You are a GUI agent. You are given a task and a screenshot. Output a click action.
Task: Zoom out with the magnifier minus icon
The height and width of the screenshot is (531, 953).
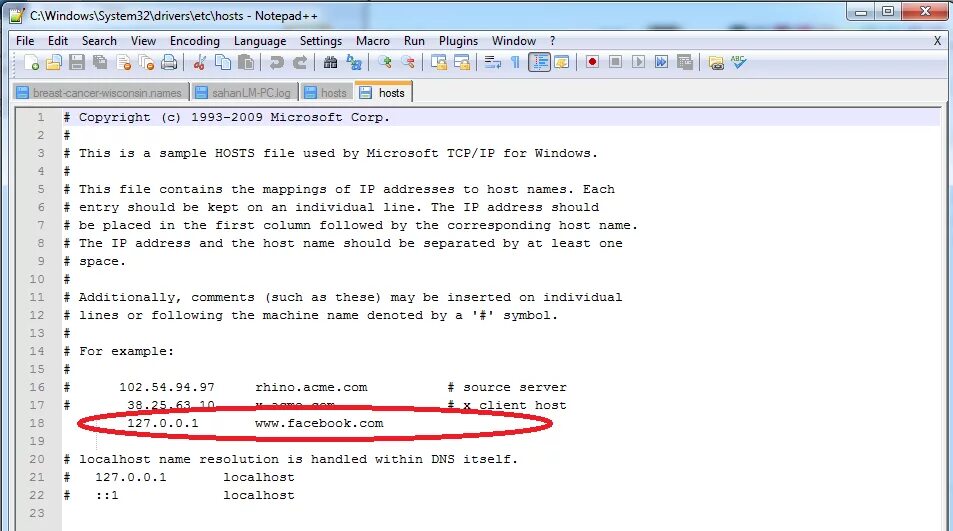pyautogui.click(x=408, y=62)
